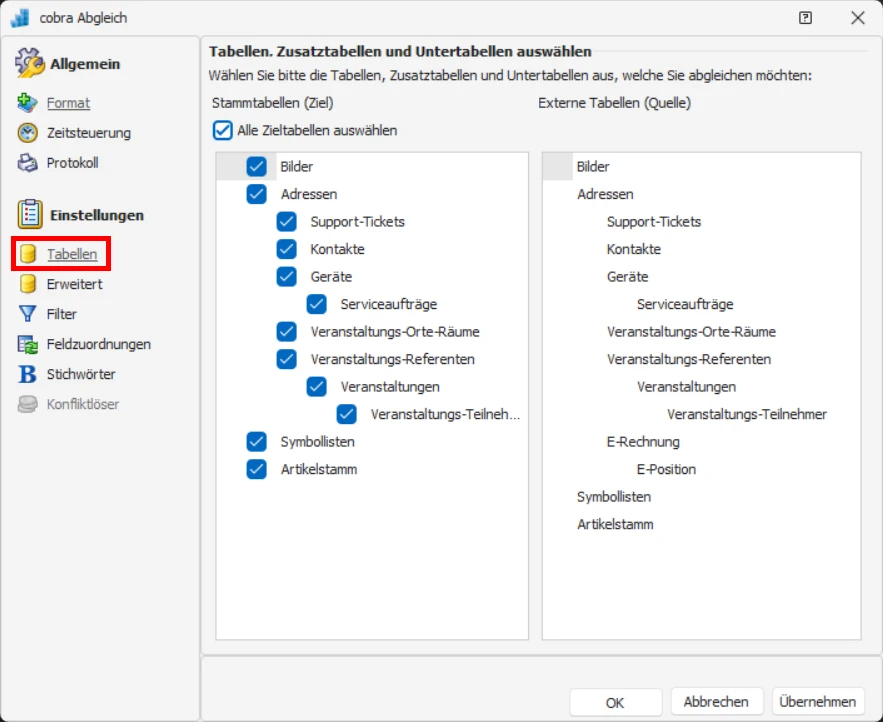
Task: Uncheck the Support-Tickets checkbox
Action: [x=286, y=221]
